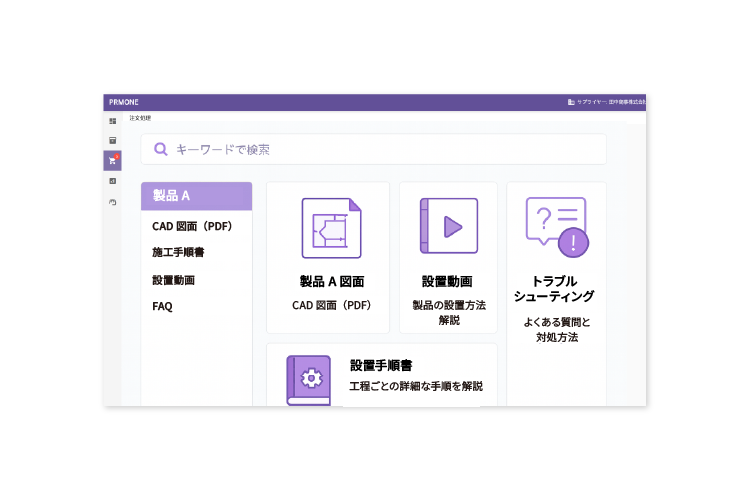Select 製品 A header in left menu
750x500 pixels.
coord(196,196)
